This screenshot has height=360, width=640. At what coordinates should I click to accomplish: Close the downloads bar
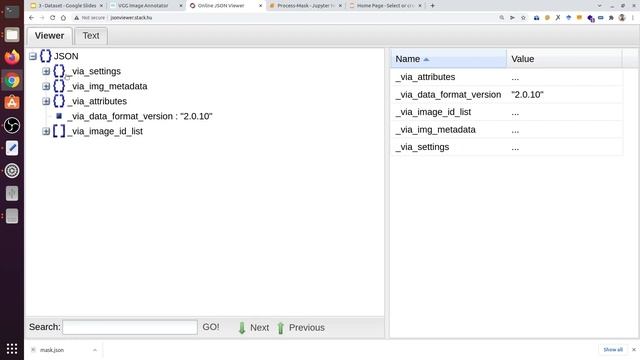click(634, 350)
